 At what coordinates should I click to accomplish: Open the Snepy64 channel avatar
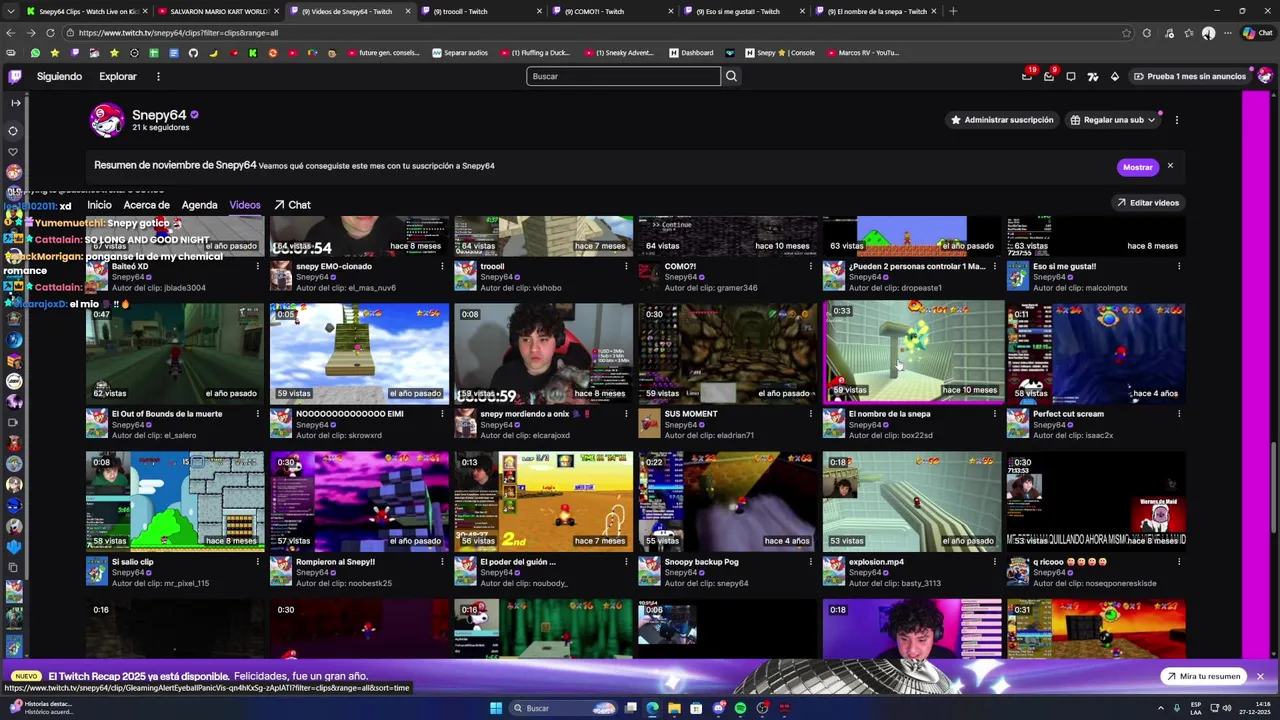tap(107, 120)
